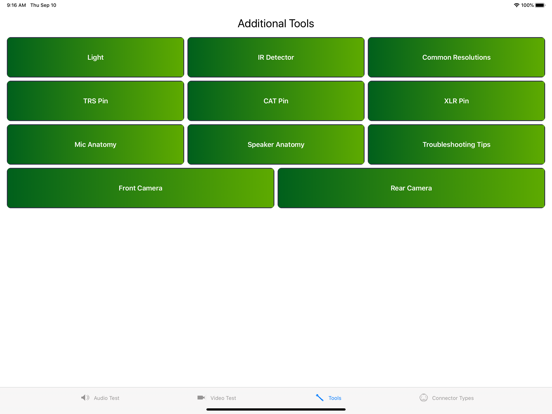Switch to Connector Types tab label
The width and height of the screenshot is (552, 414).
point(453,398)
